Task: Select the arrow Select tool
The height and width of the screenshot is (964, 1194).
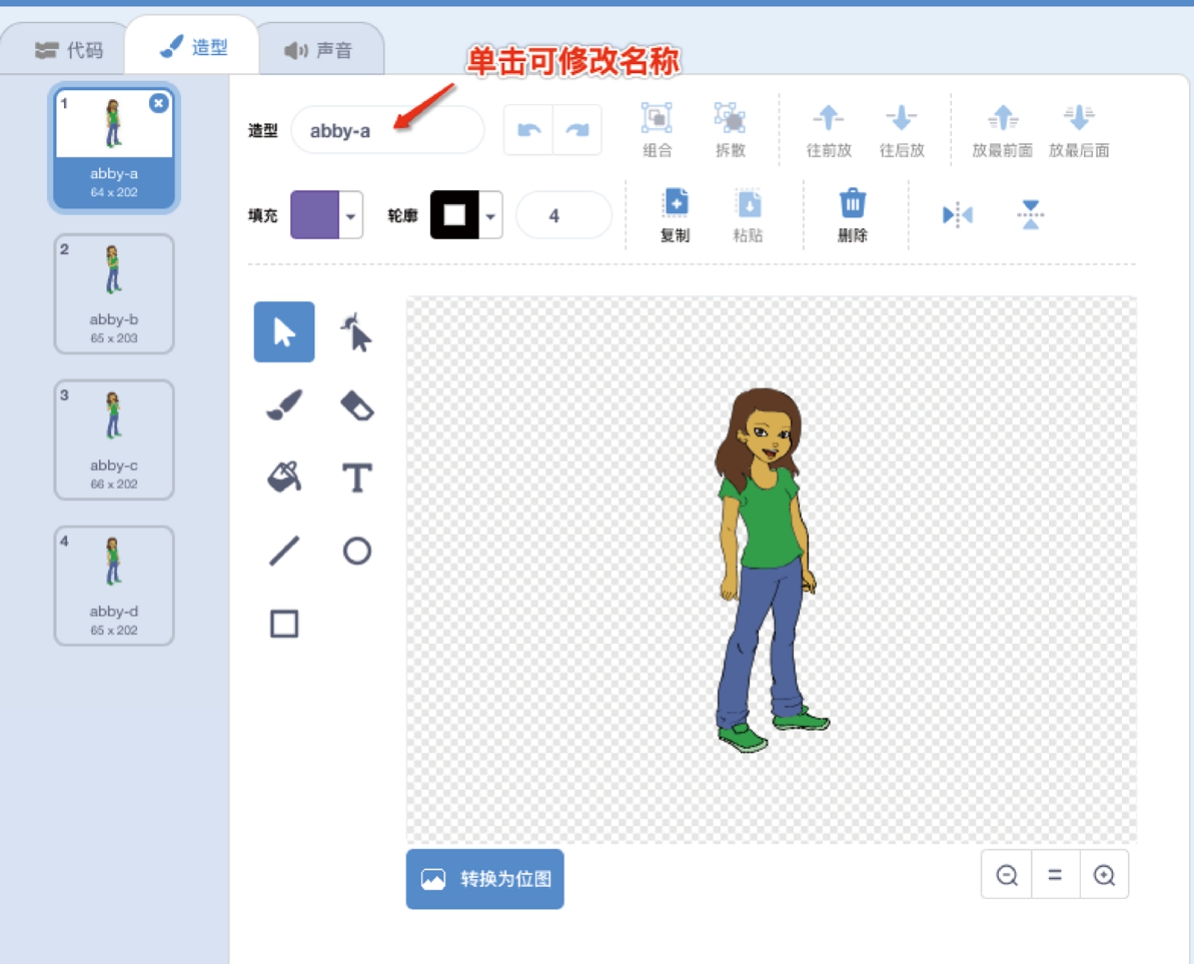Action: pos(284,332)
